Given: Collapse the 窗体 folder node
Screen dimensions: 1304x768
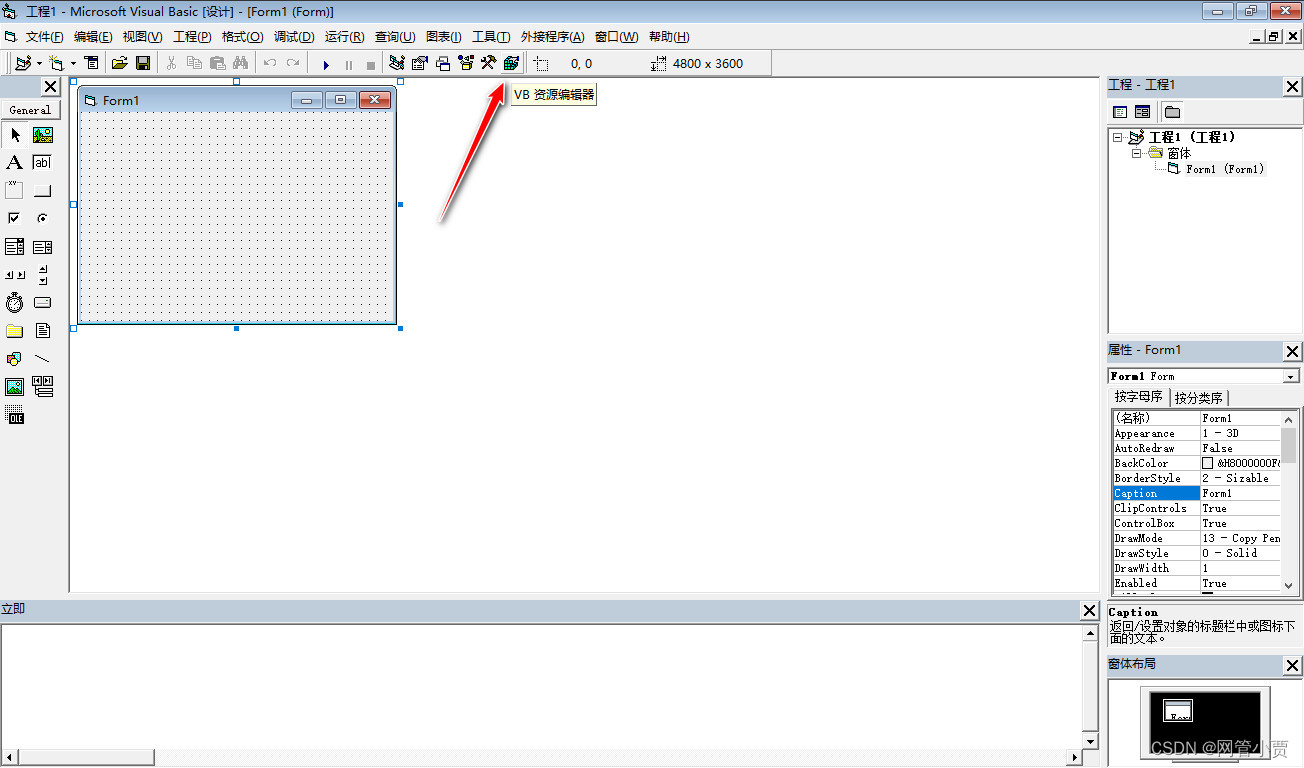Looking at the screenshot, I should coord(1137,153).
